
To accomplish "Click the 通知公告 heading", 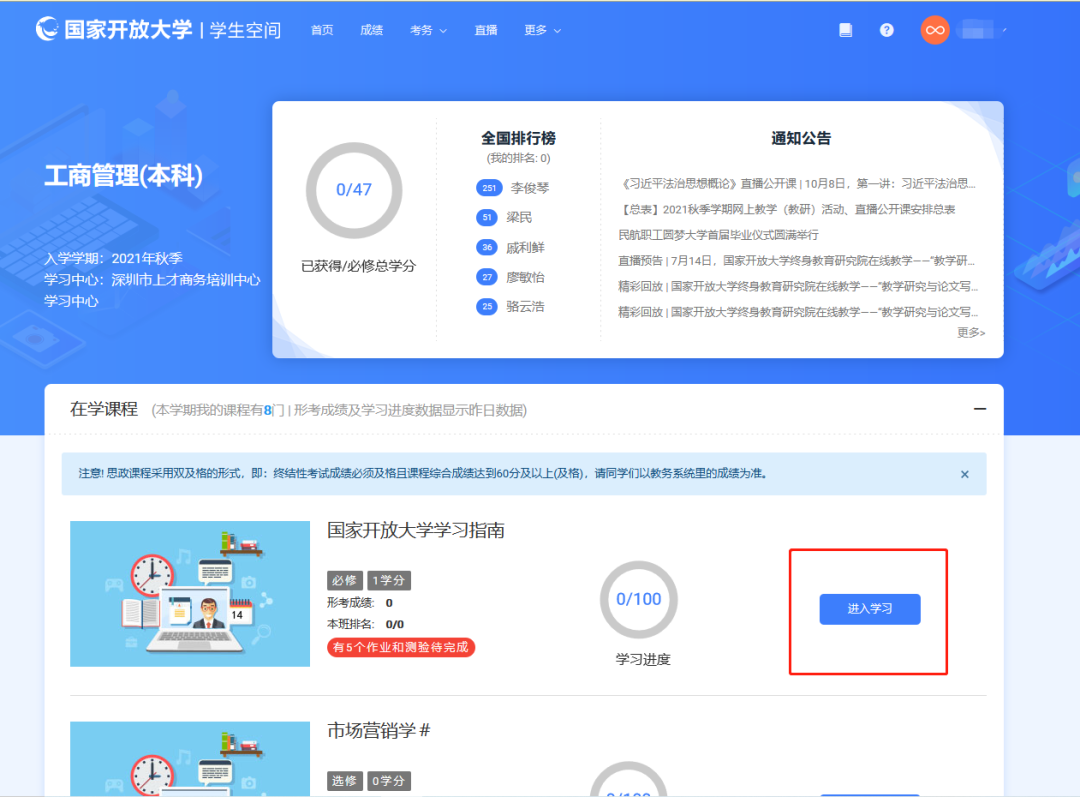I will coord(801,138).
